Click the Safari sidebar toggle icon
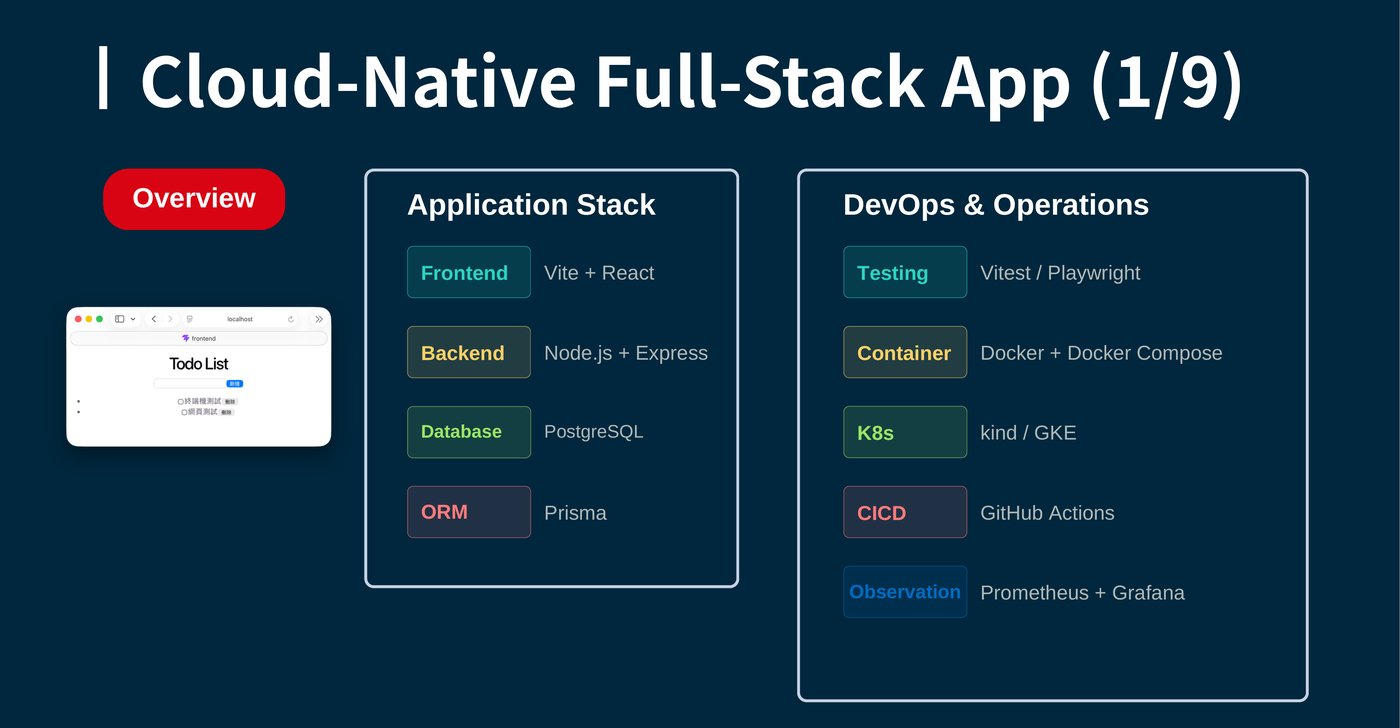The width and height of the screenshot is (1400, 728). coord(119,319)
